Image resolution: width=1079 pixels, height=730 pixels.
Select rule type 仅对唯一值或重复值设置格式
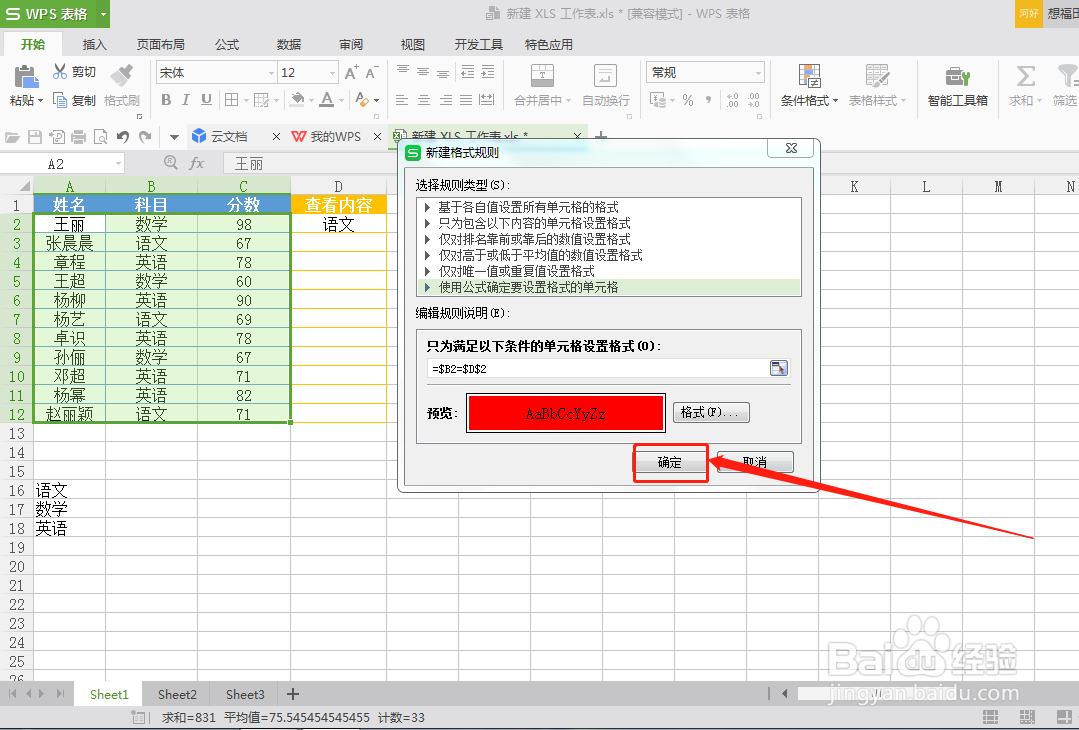pyautogui.click(x=515, y=271)
